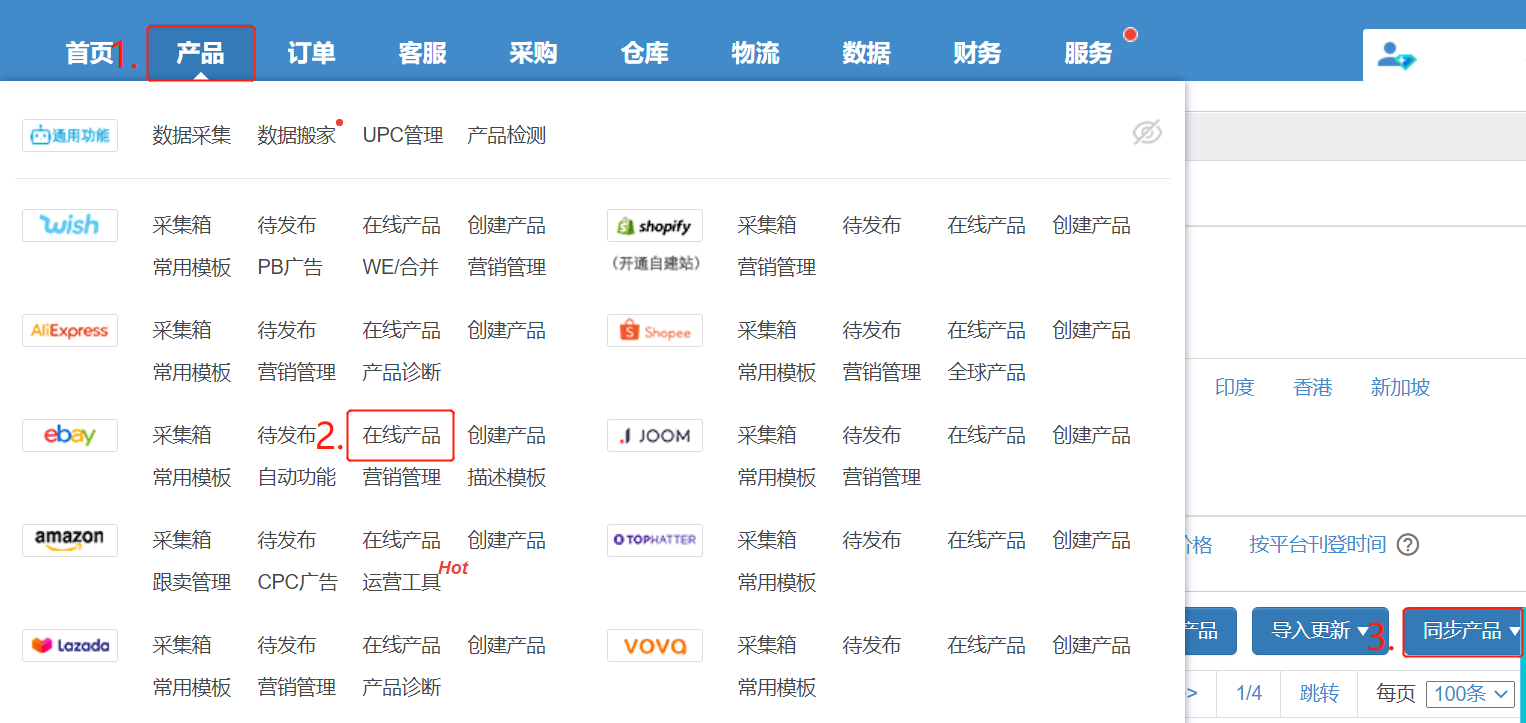Open eBay 在线产品 link

coord(401,435)
